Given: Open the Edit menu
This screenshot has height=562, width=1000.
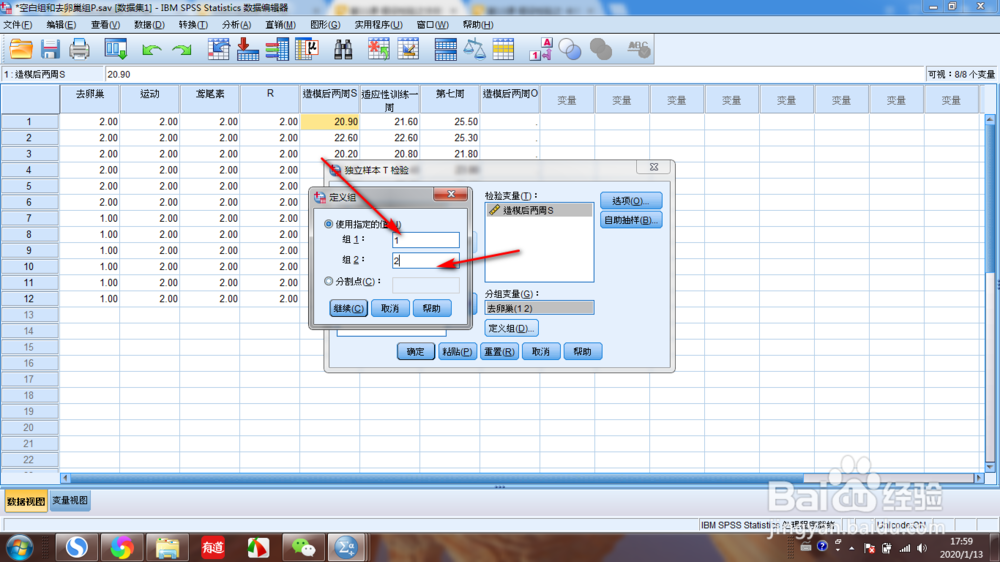Looking at the screenshot, I should point(61,25).
